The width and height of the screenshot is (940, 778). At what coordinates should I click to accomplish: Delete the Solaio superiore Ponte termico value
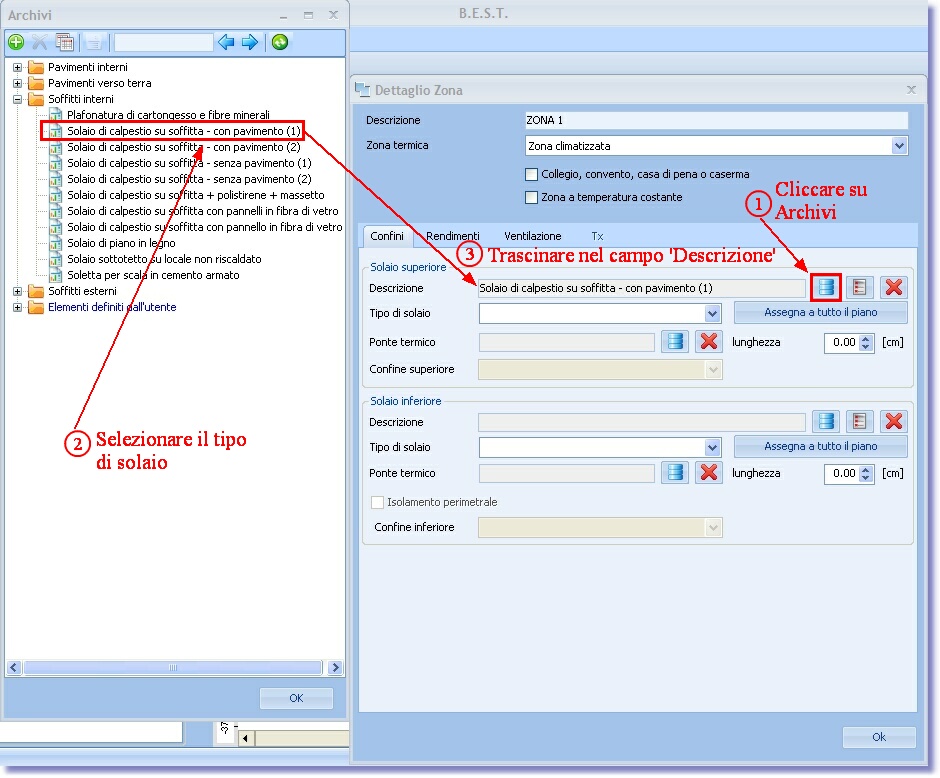pos(709,342)
